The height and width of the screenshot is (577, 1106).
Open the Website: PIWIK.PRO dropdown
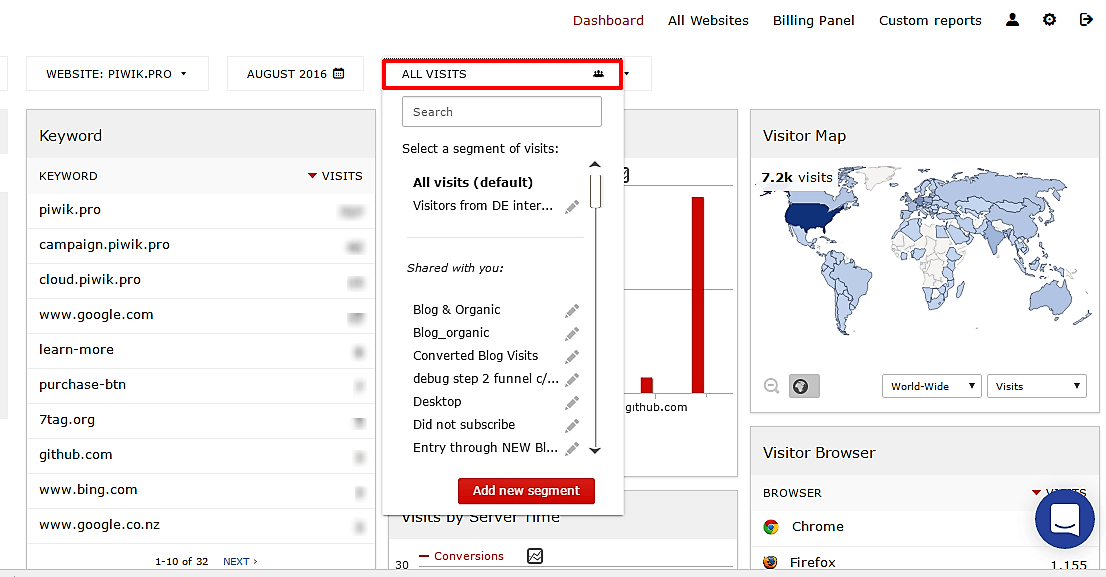pyautogui.click(x=117, y=74)
